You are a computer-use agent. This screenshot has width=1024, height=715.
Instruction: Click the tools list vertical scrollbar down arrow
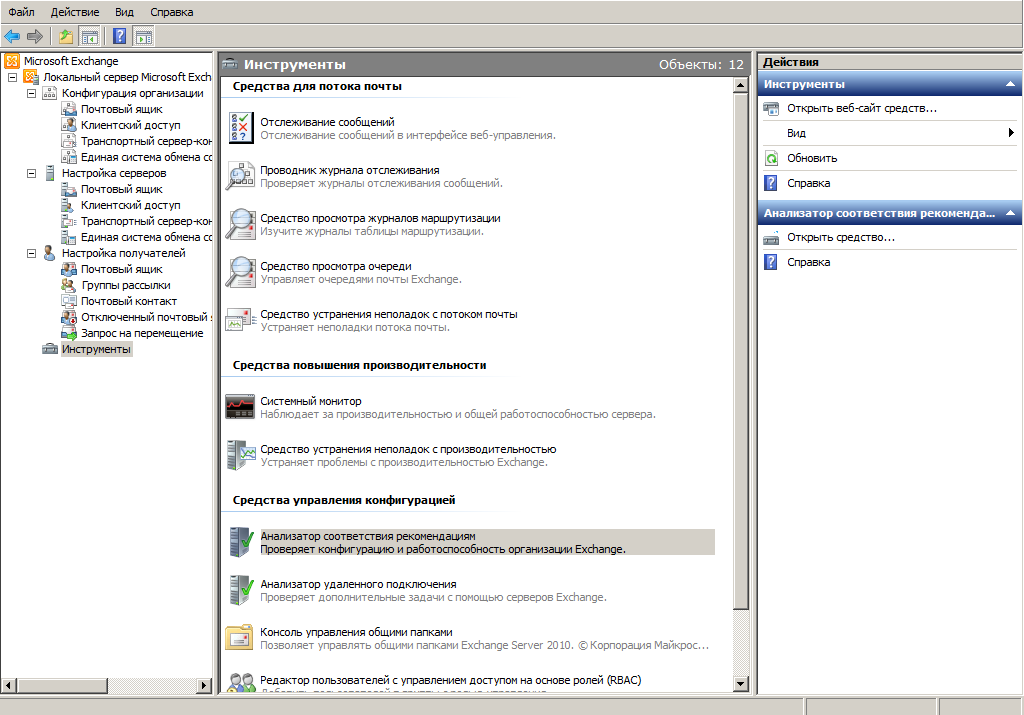pyautogui.click(x=741, y=685)
